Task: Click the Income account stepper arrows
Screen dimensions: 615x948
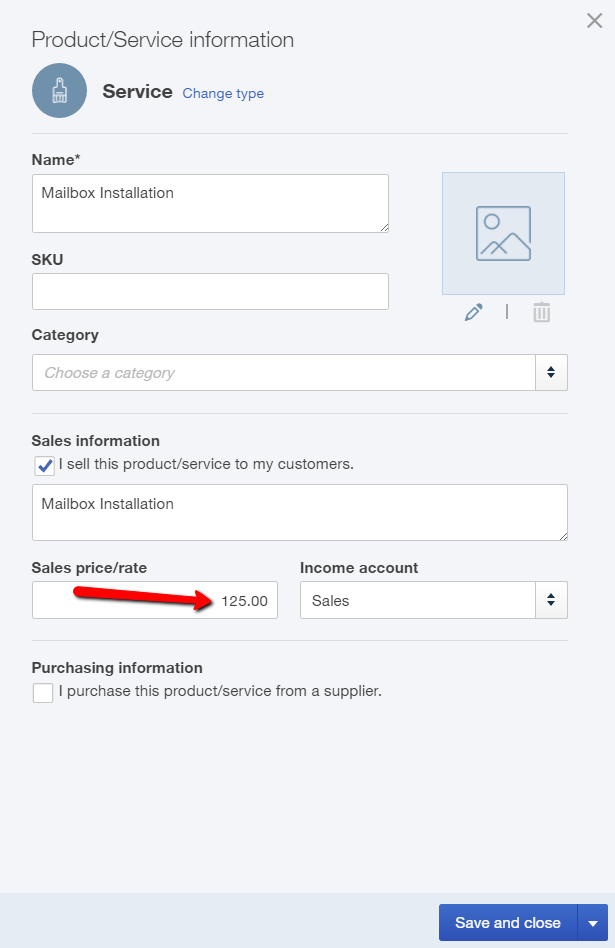Action: [551, 600]
